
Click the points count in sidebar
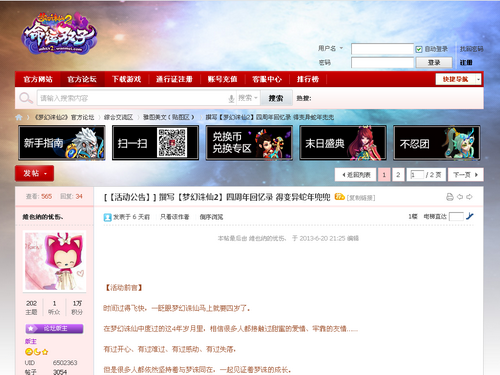point(77,304)
